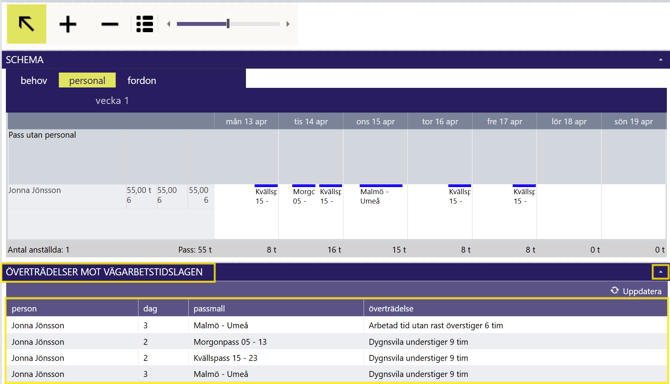Select the Morgonpass 05 - 13 violation row
This screenshot has width=670, height=384.
pos(337,342)
